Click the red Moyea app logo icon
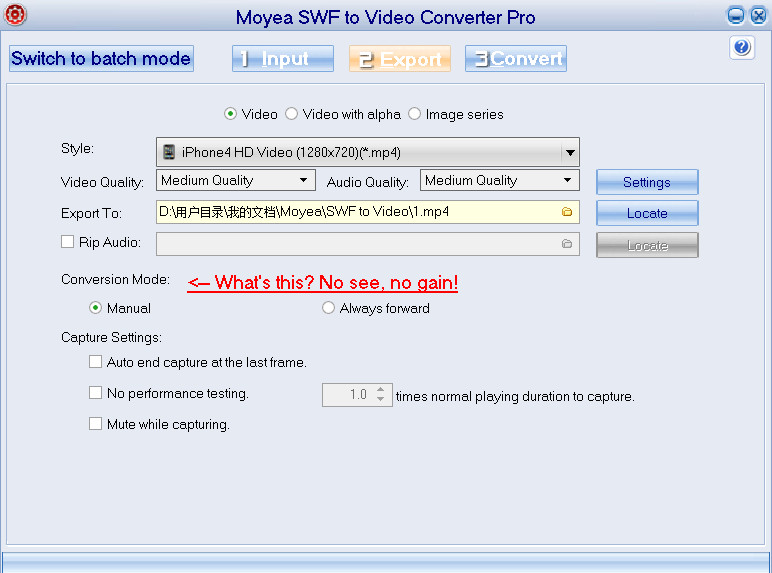The height and width of the screenshot is (573, 772). tap(16, 15)
